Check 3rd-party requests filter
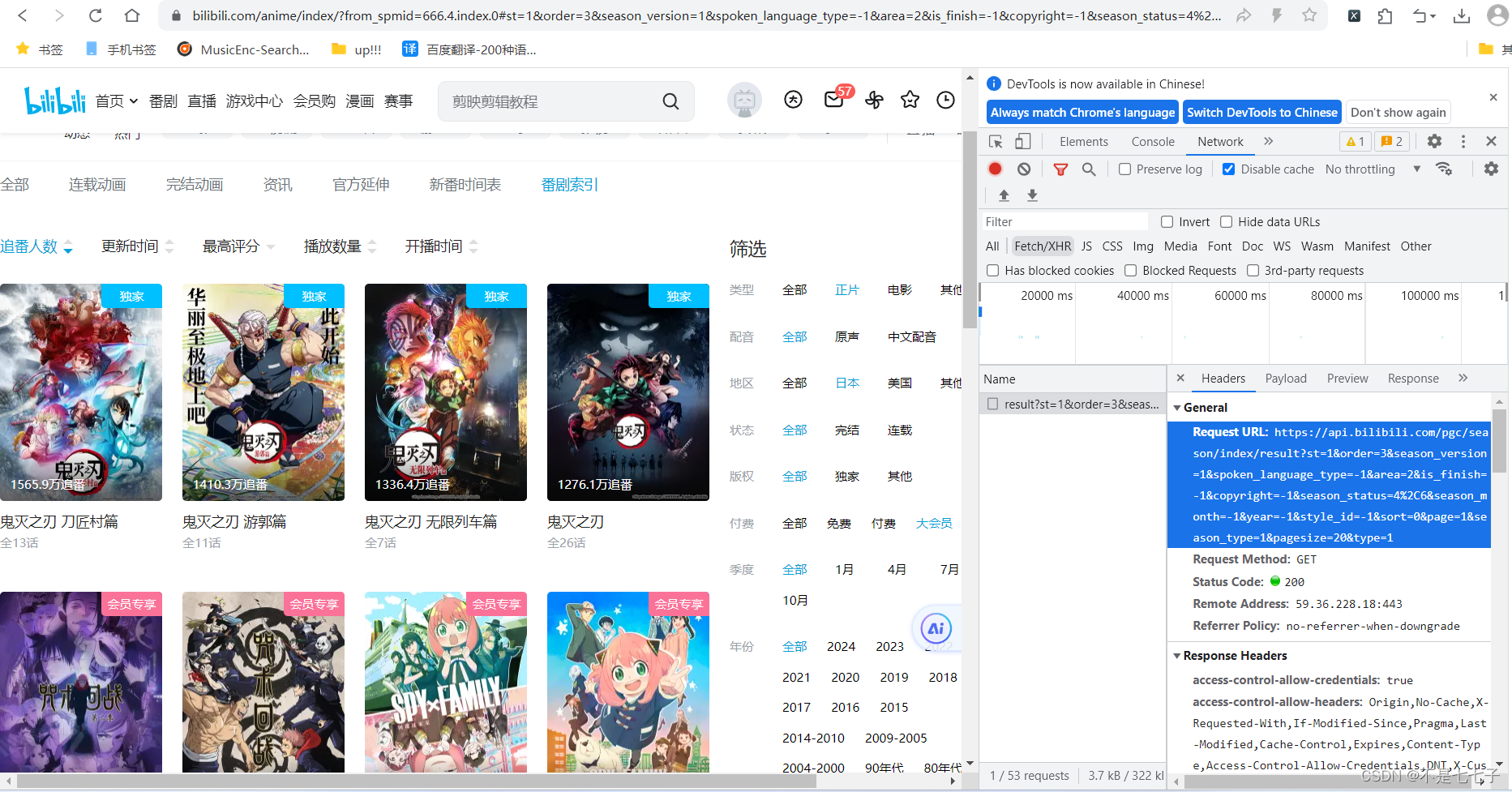Image resolution: width=1512 pixels, height=792 pixels. [x=1253, y=271]
